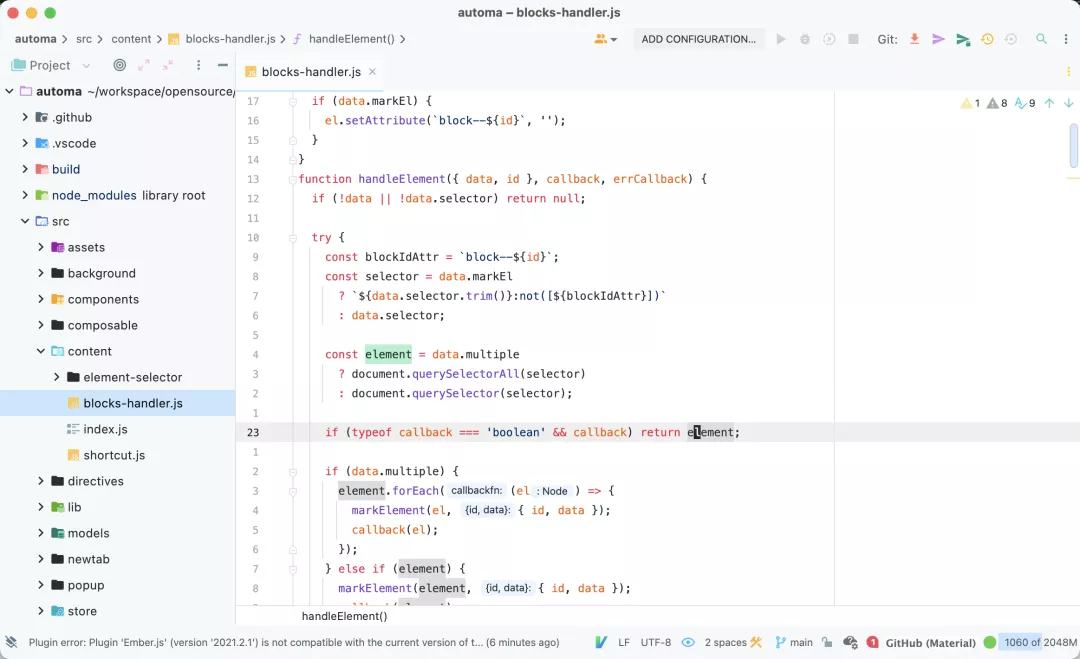Expand the element-selector folder
Viewport: 1080px width, 659px height.
tap(56, 377)
